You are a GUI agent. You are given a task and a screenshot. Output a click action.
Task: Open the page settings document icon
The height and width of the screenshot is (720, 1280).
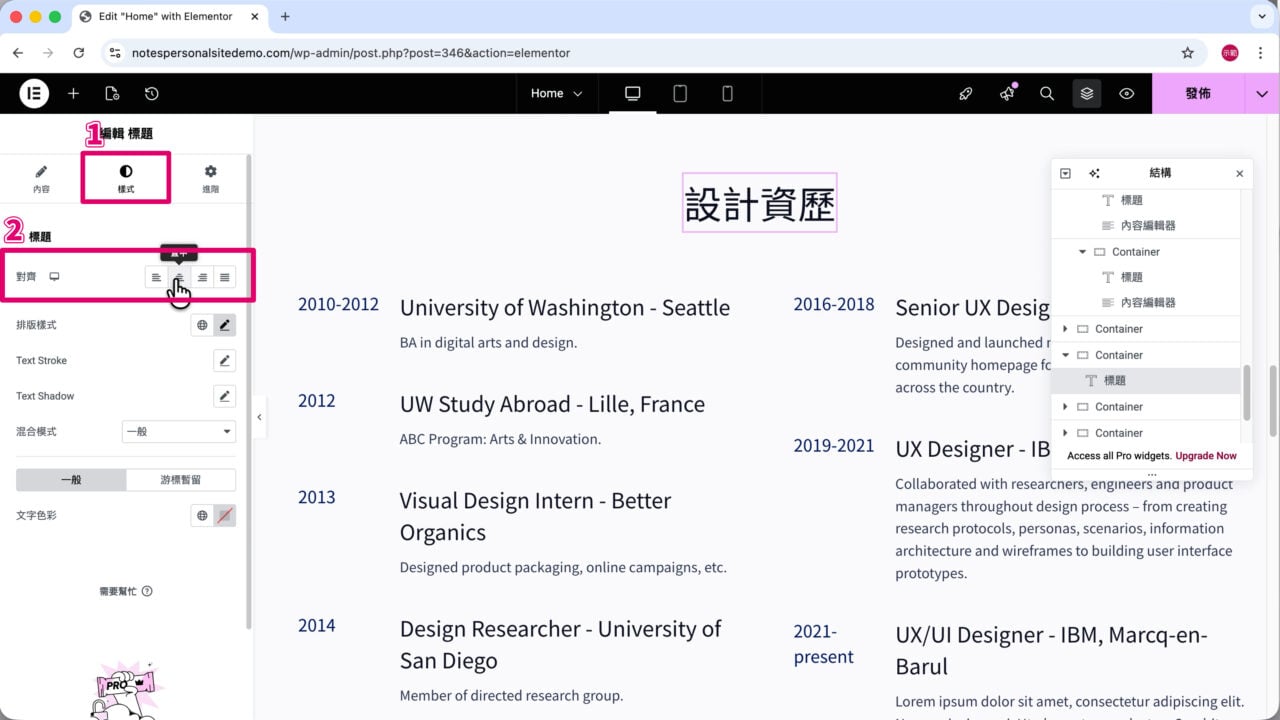point(112,93)
